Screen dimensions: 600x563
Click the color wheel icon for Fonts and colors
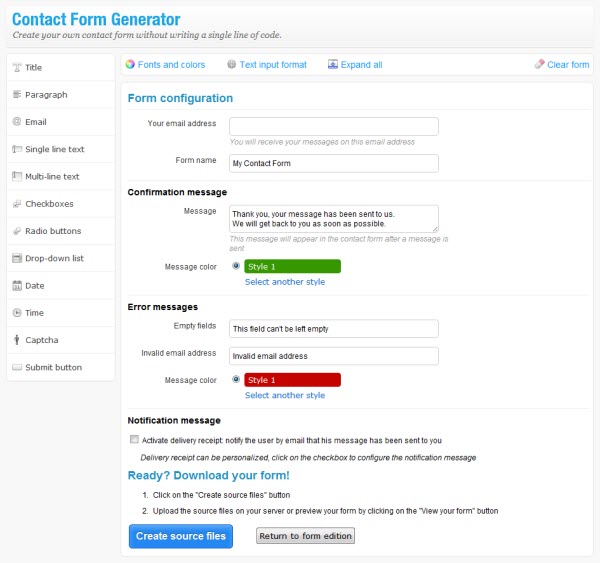point(130,64)
